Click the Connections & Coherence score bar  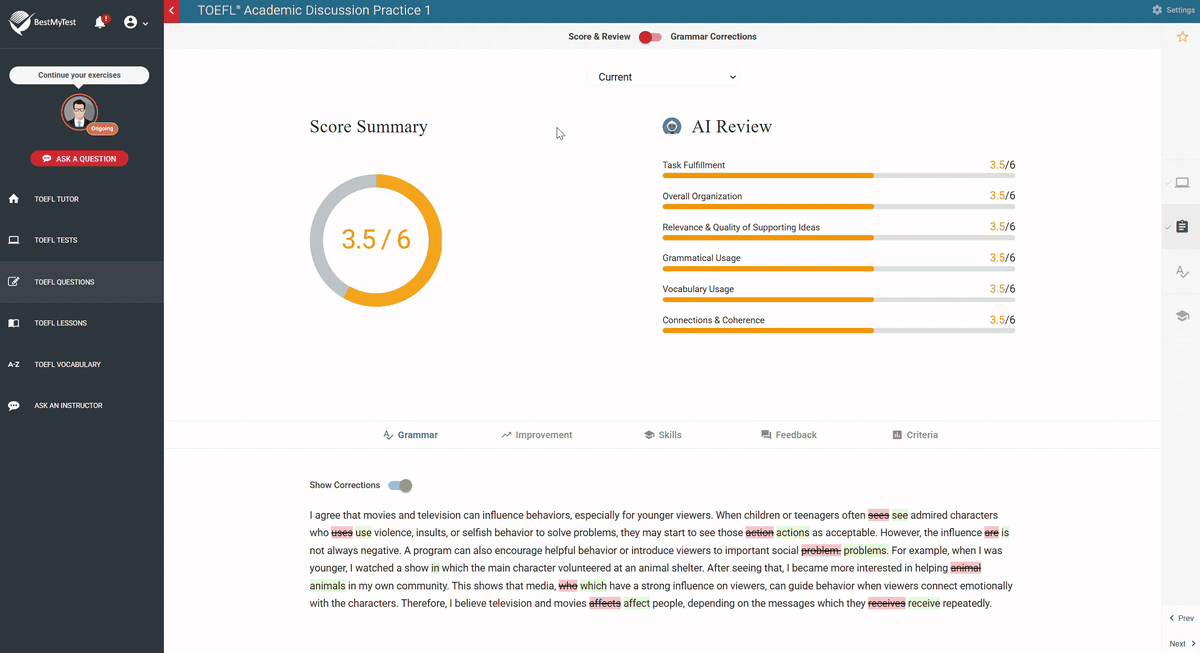coord(838,330)
